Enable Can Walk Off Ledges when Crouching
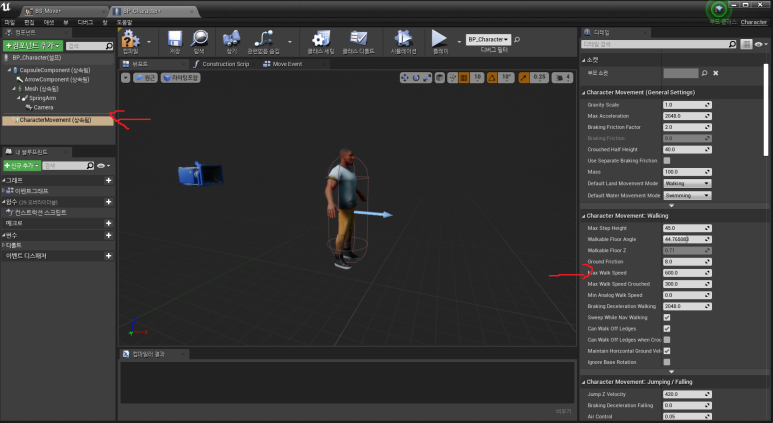The width and height of the screenshot is (773, 423). tap(667, 340)
